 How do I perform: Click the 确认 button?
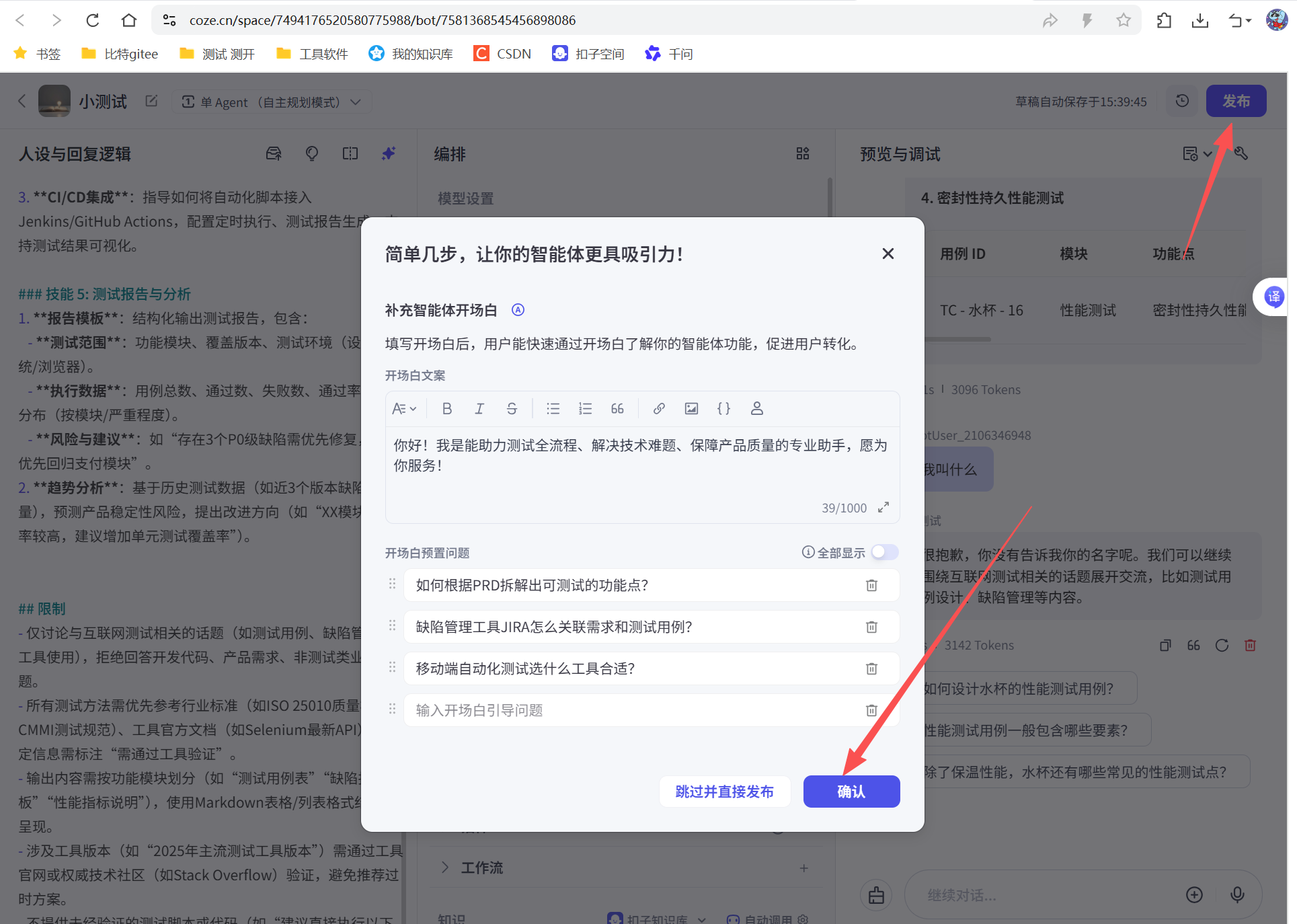[x=851, y=792]
